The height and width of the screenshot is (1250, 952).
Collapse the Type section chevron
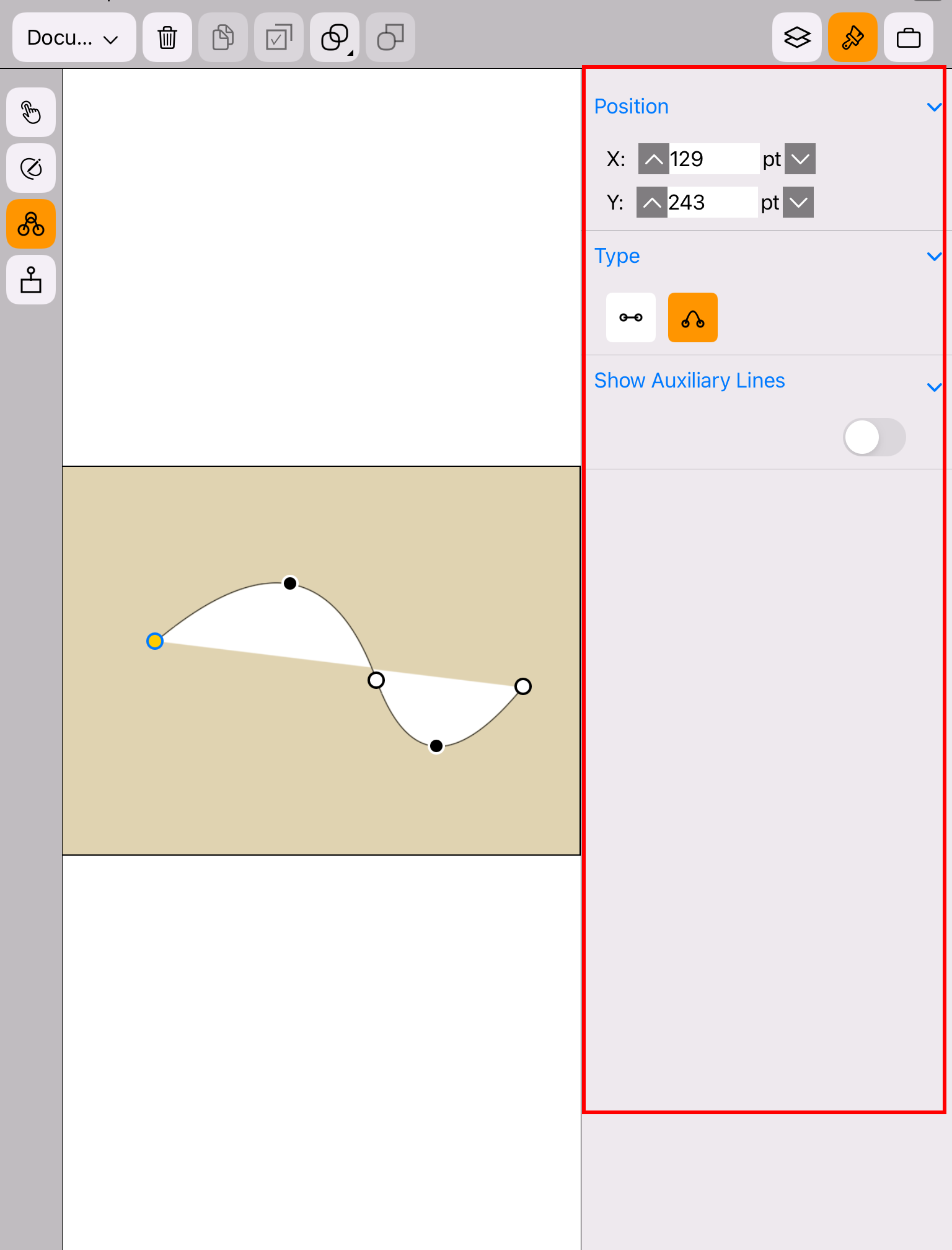[934, 257]
